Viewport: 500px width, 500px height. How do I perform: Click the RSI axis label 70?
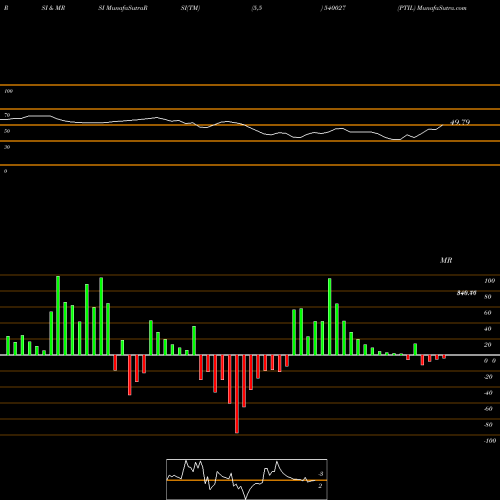[x=7, y=115]
